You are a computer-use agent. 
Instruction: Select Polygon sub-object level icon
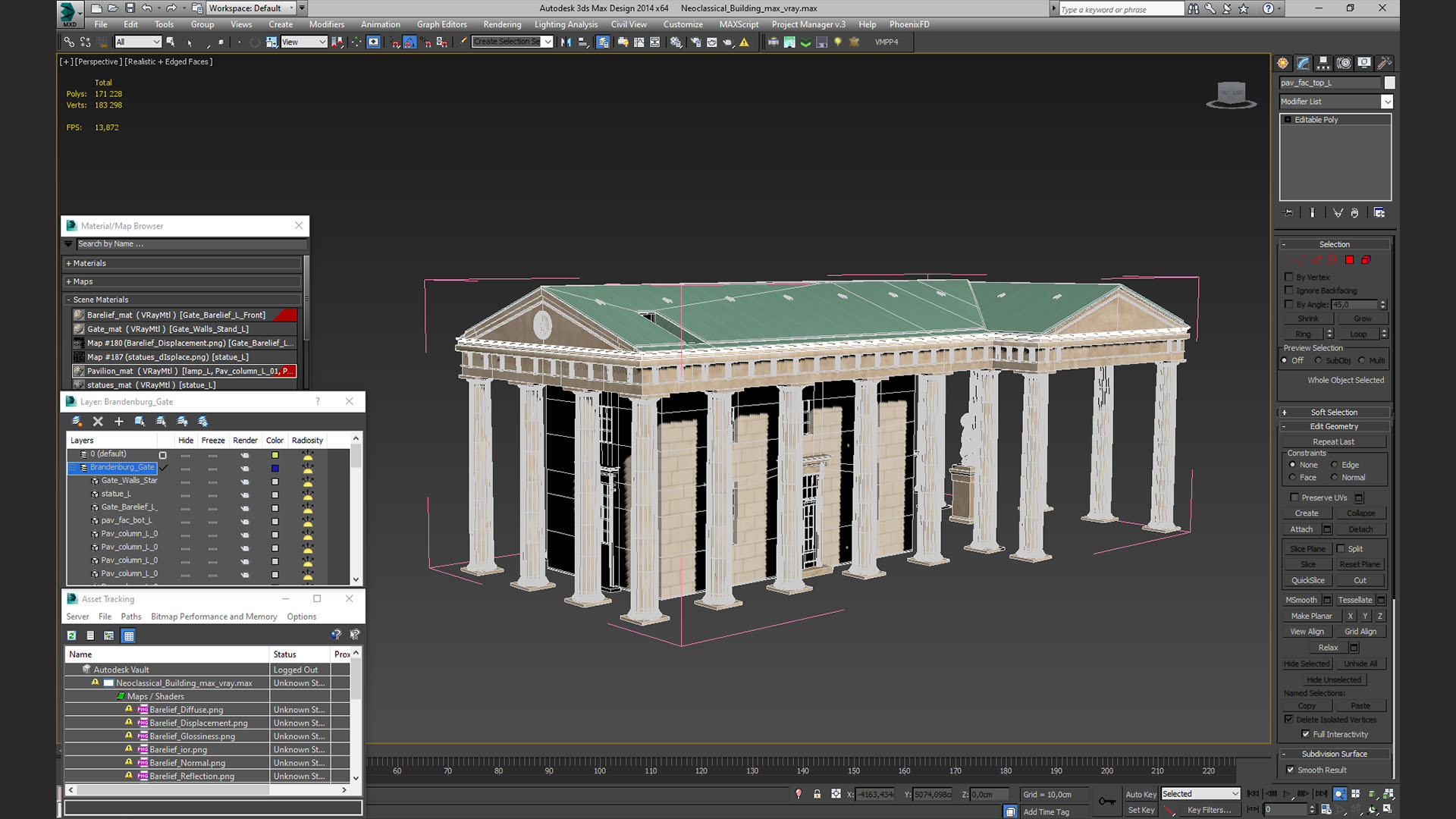[1349, 260]
